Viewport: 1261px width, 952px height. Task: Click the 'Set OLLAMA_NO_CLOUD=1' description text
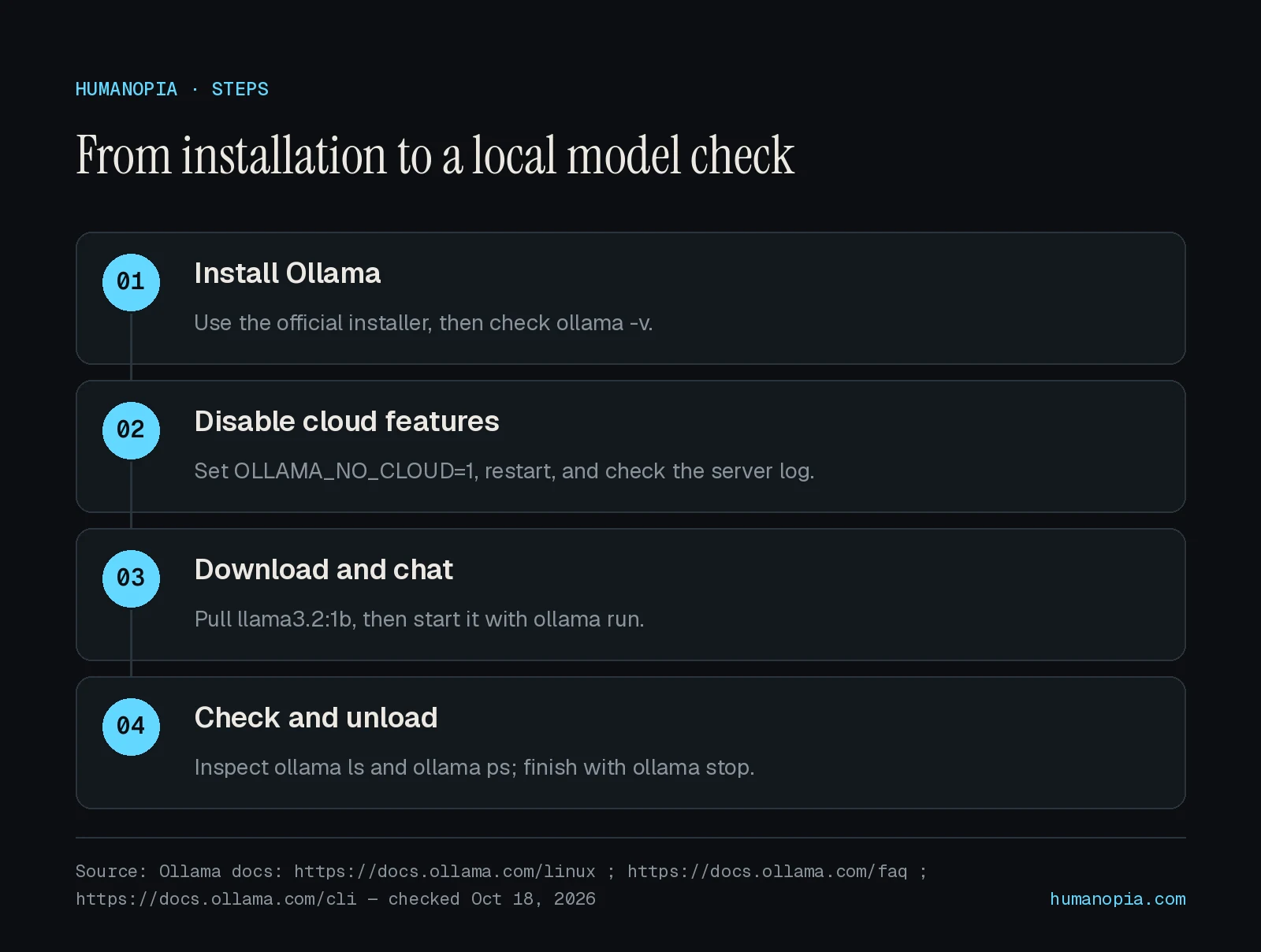[x=504, y=471]
